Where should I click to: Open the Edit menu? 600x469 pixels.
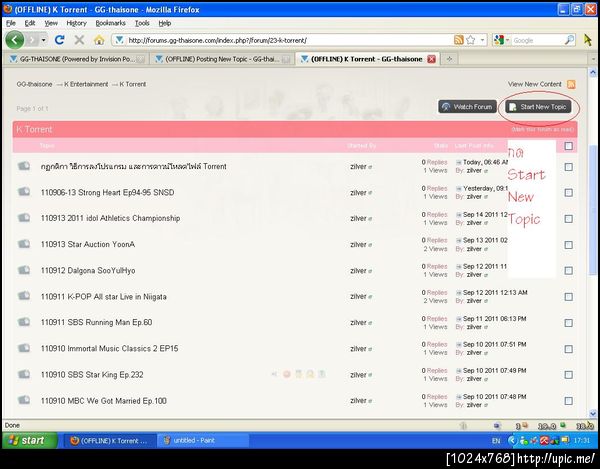click(29, 23)
